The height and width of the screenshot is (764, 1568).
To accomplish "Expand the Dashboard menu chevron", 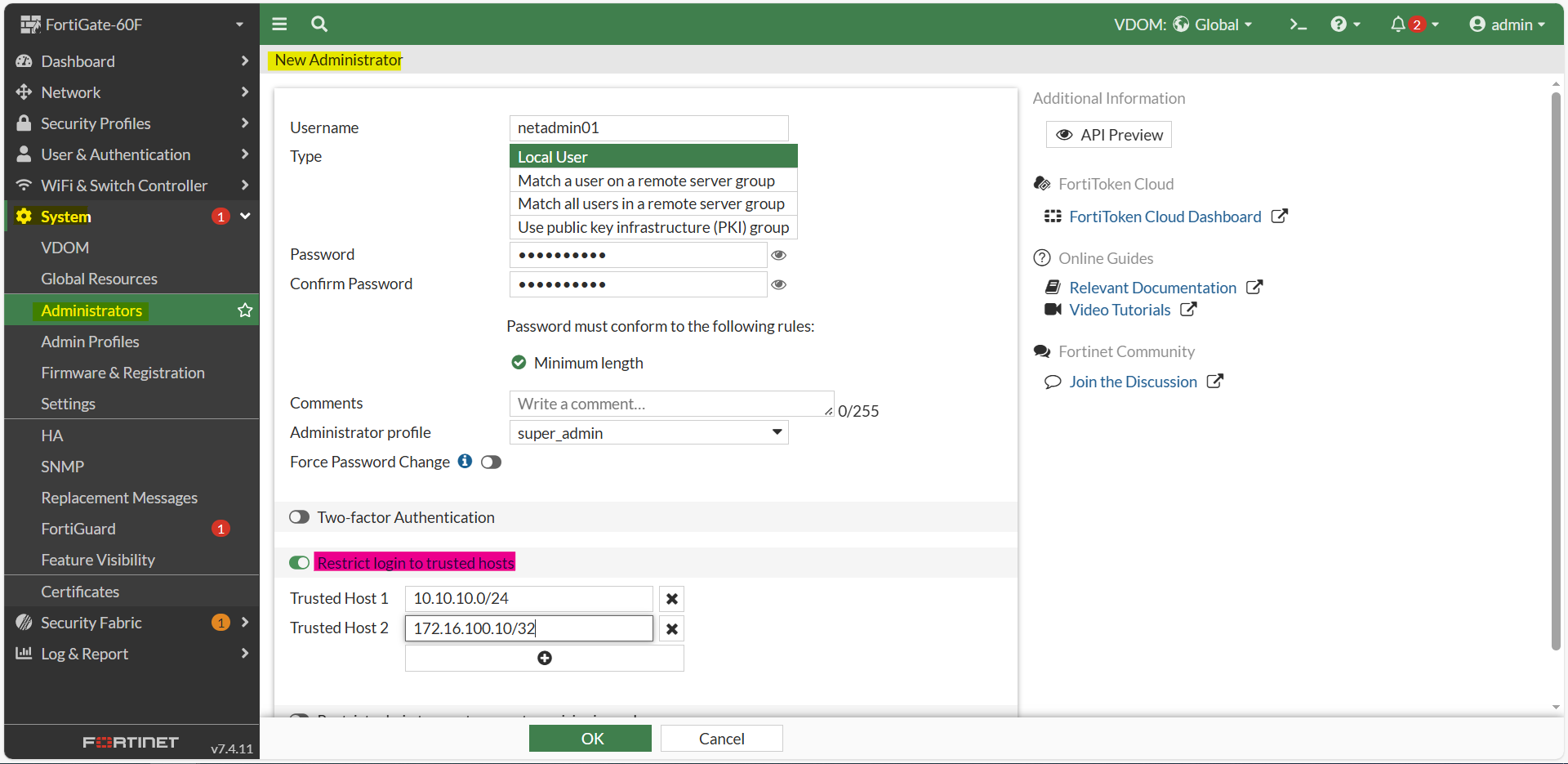I will coord(245,61).
